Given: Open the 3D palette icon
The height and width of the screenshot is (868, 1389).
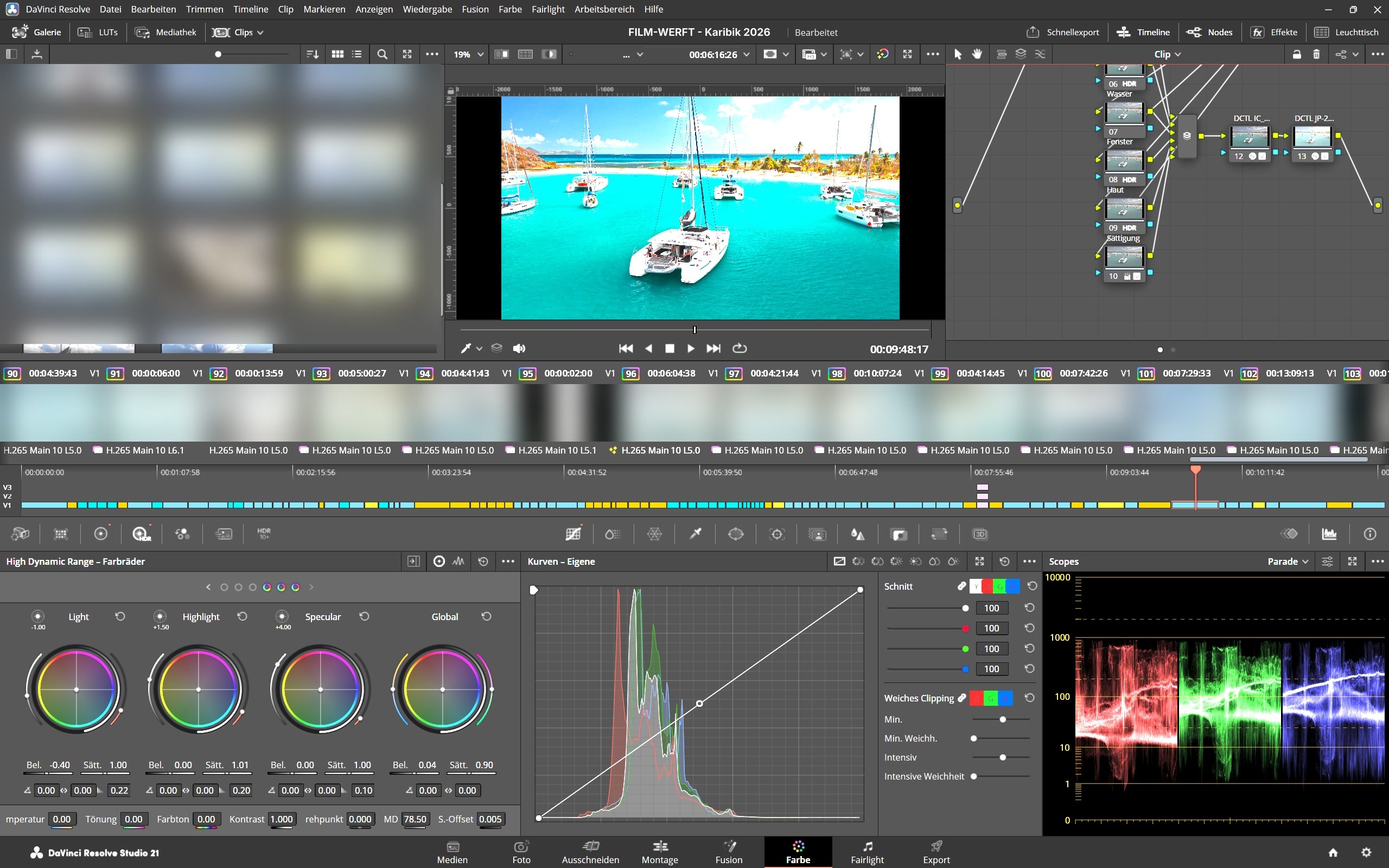Looking at the screenshot, I should point(980,534).
